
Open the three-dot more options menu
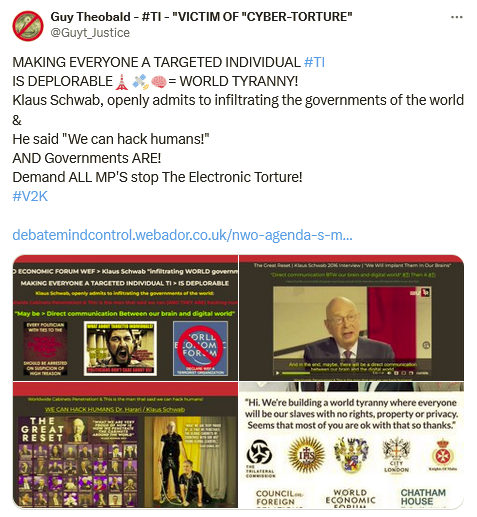pyautogui.click(x=456, y=17)
